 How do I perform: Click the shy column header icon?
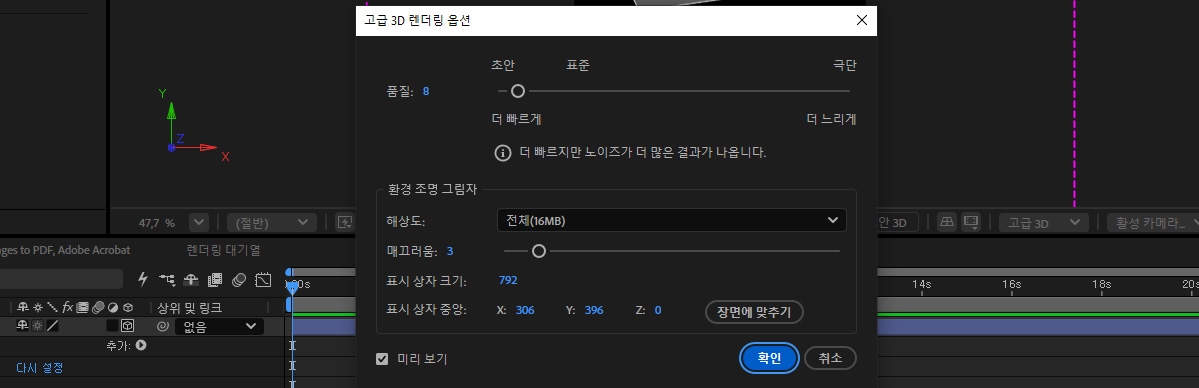click(22, 308)
